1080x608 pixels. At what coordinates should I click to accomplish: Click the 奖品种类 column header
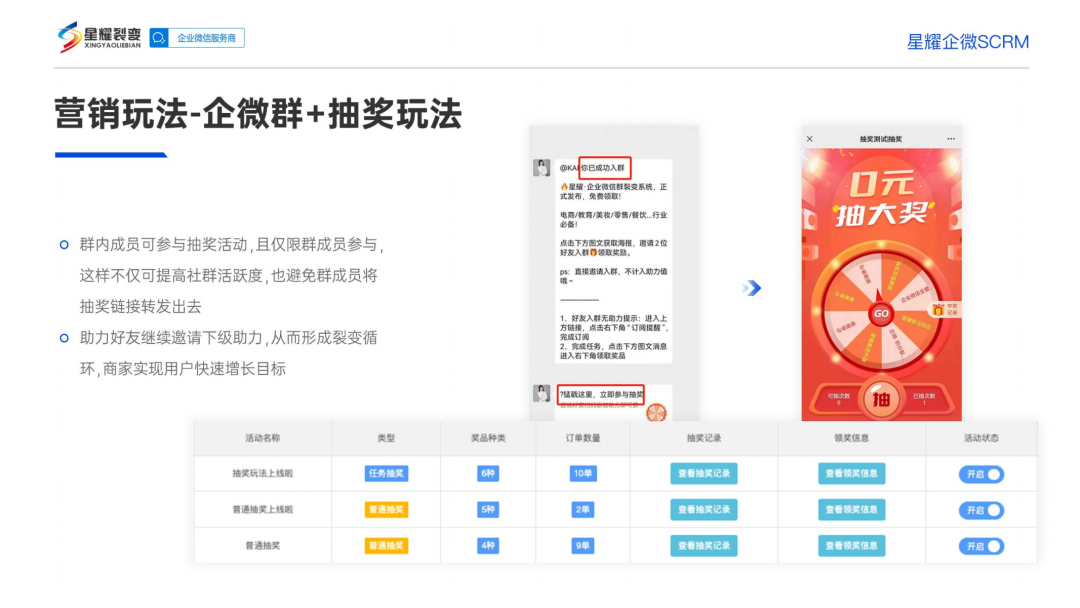[x=488, y=438]
